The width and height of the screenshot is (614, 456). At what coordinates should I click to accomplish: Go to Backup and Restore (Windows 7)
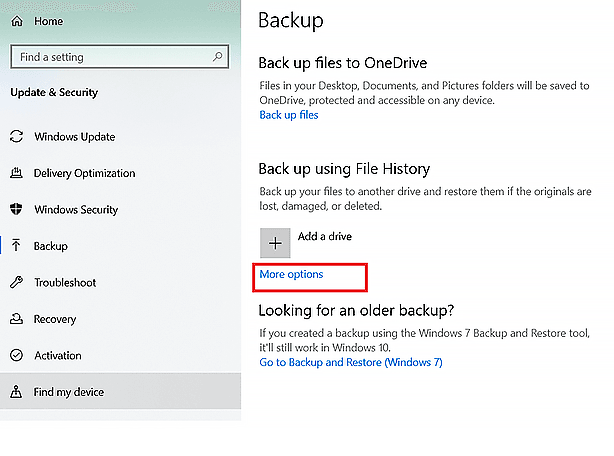pos(350,362)
